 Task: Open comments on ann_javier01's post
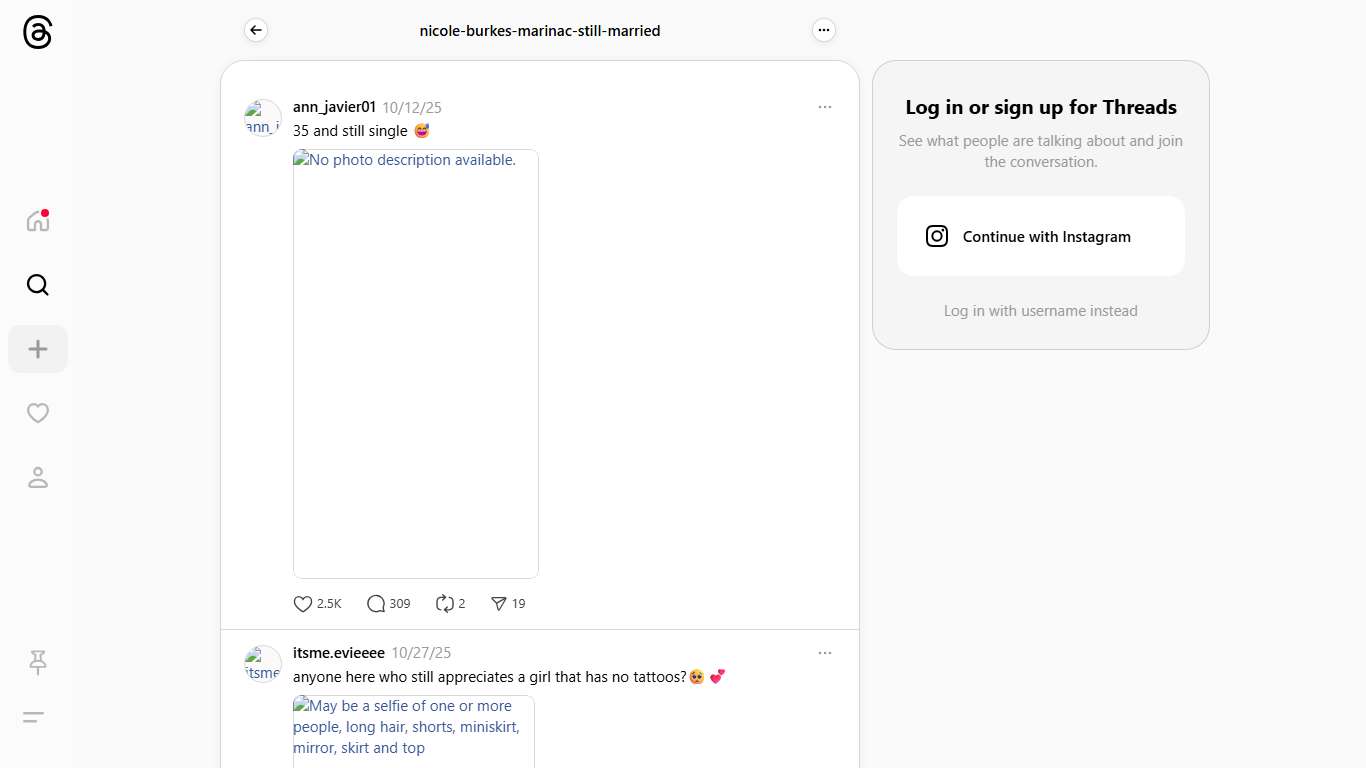376,604
